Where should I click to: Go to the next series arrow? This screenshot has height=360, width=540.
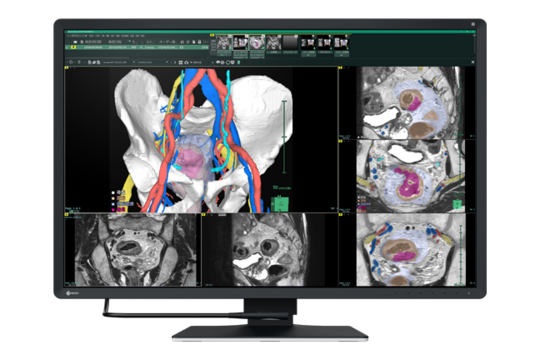click(175, 62)
